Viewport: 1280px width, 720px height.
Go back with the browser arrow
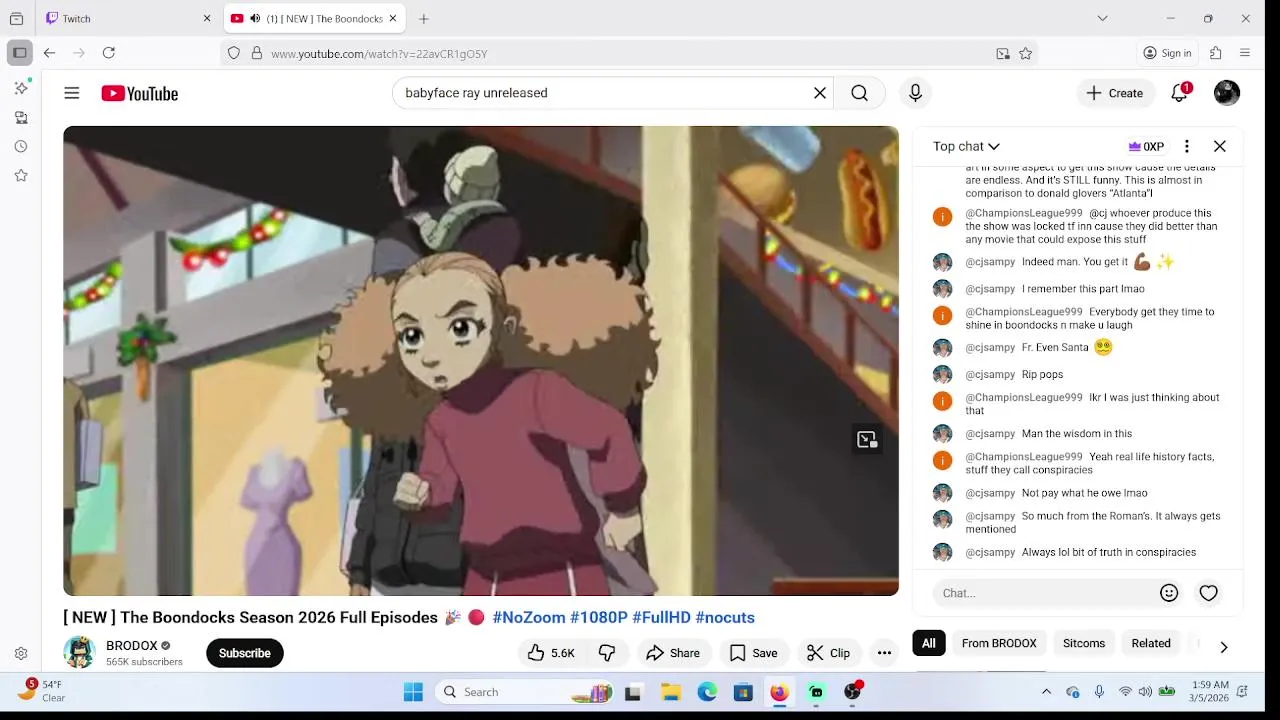(49, 53)
